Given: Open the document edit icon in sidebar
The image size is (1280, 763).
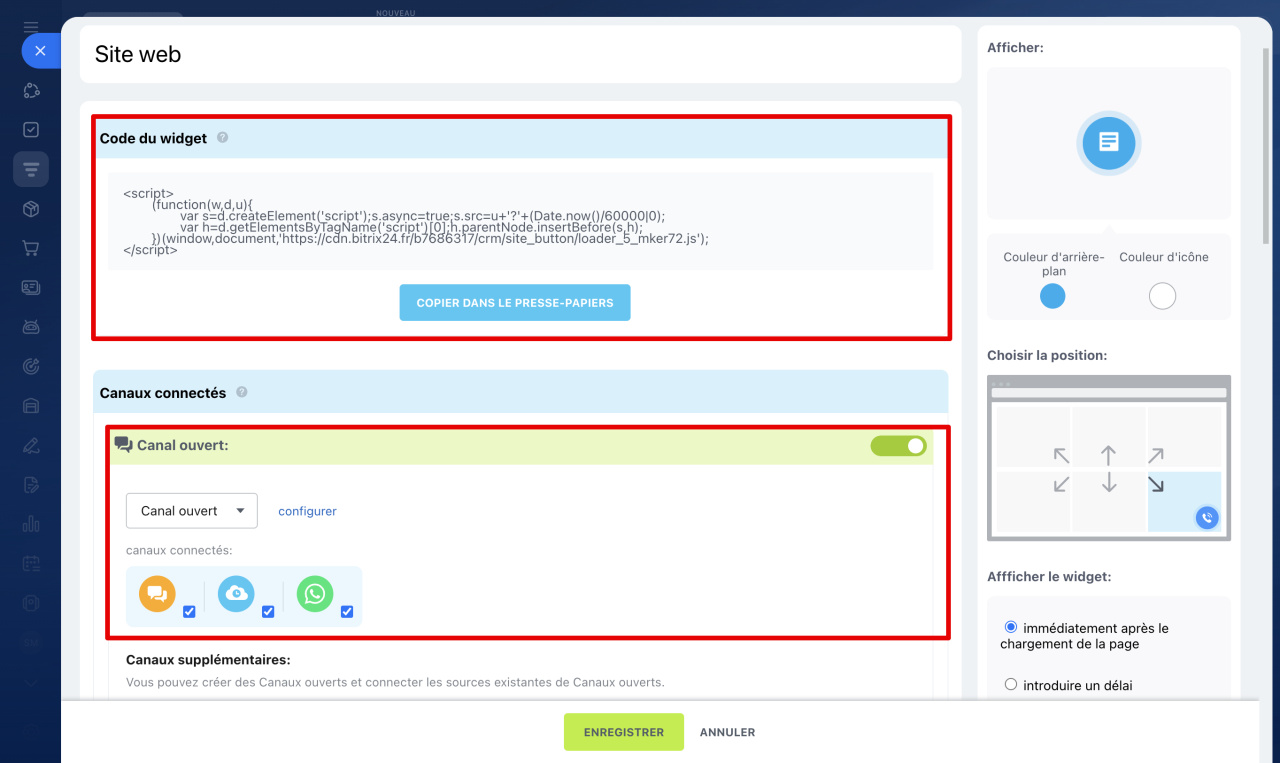Looking at the screenshot, I should click(x=31, y=485).
